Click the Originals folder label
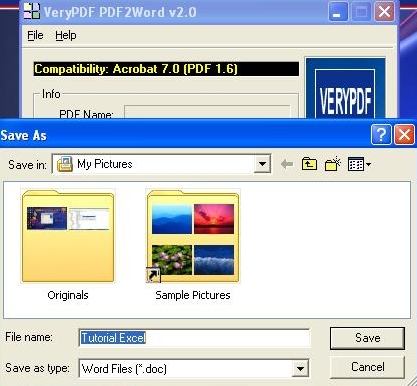 68,295
